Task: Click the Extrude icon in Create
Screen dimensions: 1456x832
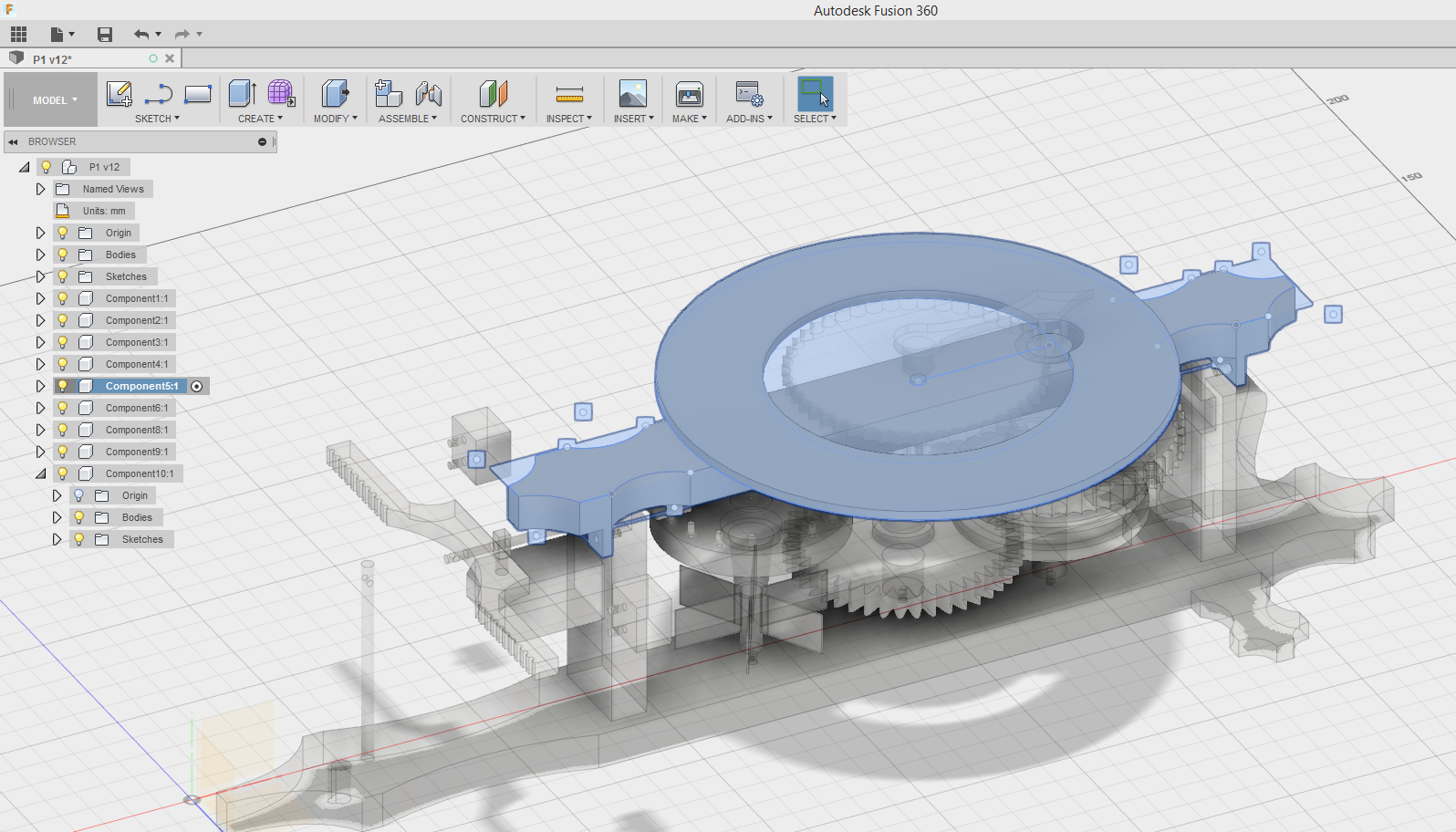Action: 242,93
